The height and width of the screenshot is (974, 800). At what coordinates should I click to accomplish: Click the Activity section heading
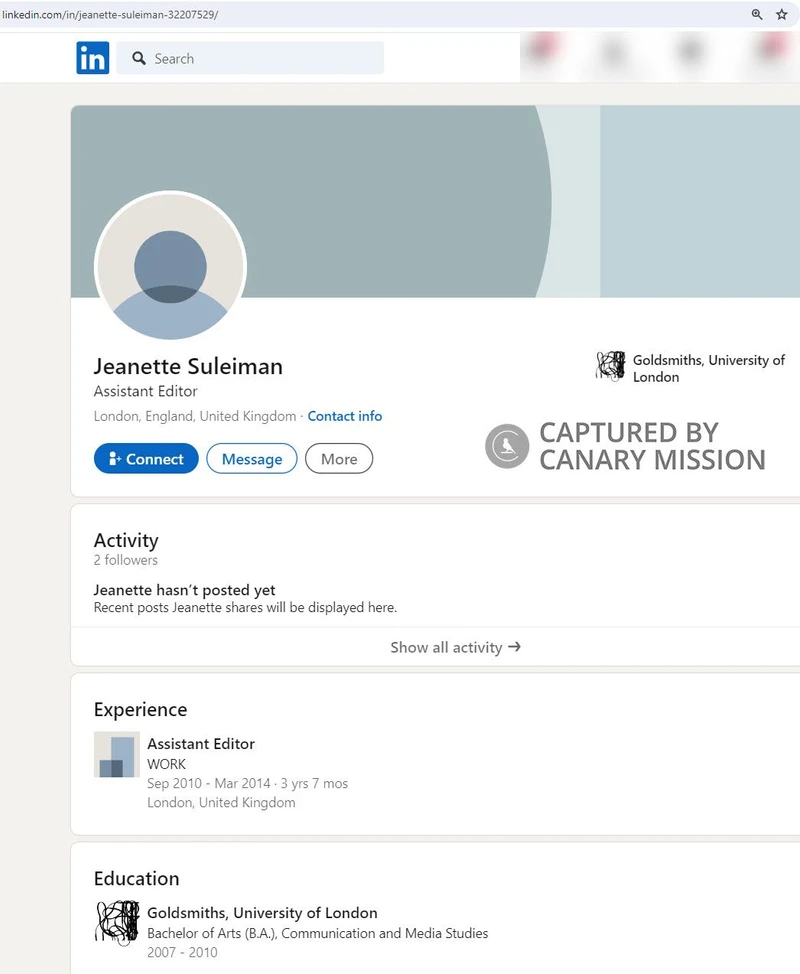click(x=126, y=540)
